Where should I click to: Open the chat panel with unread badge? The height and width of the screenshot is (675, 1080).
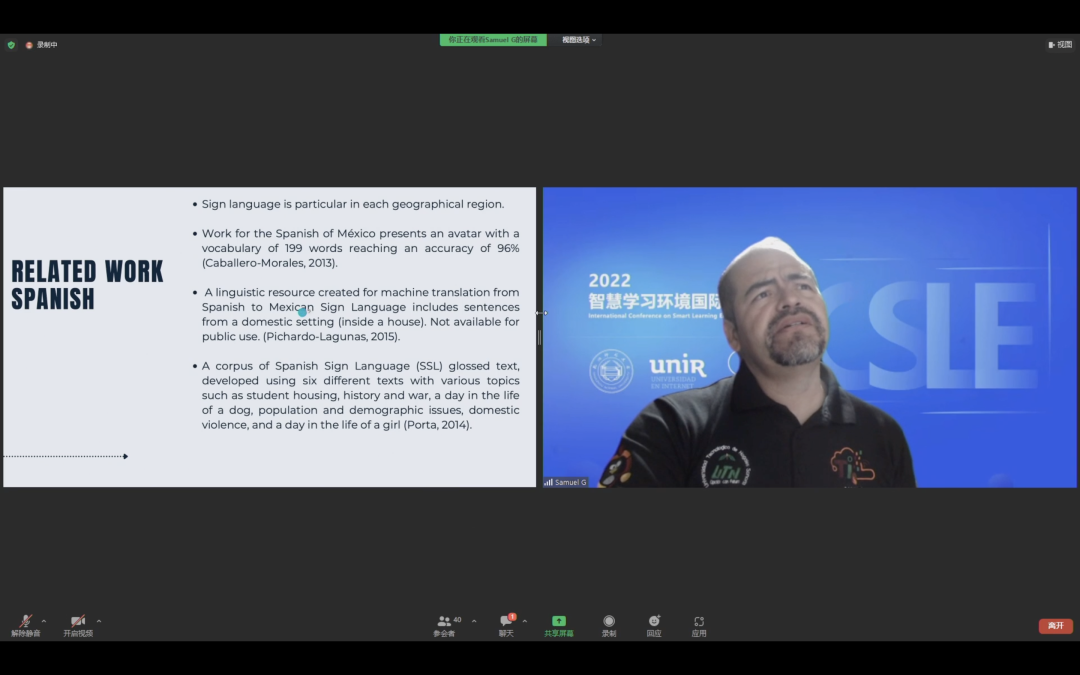click(506, 623)
